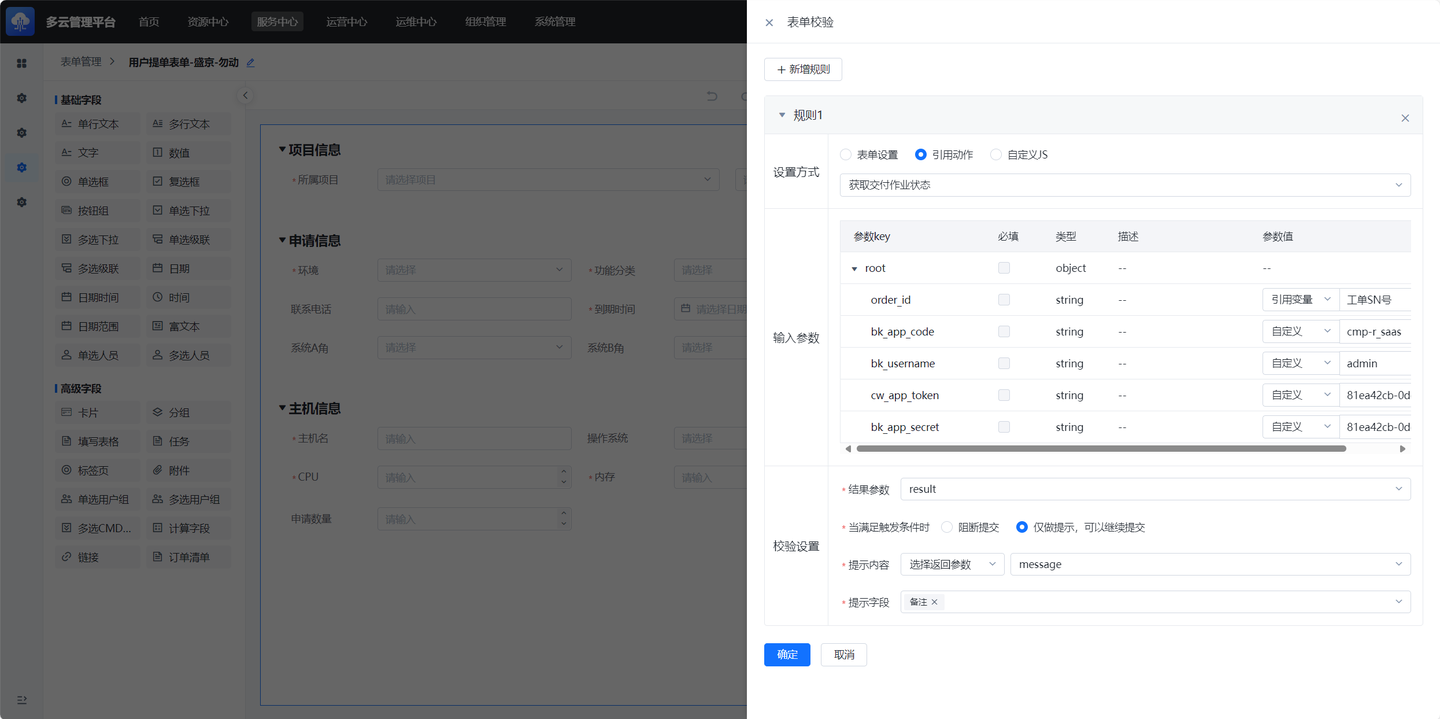The image size is (1440, 719).
Task: Remove the 备注 tag from 提示字段
Action: [x=934, y=602]
